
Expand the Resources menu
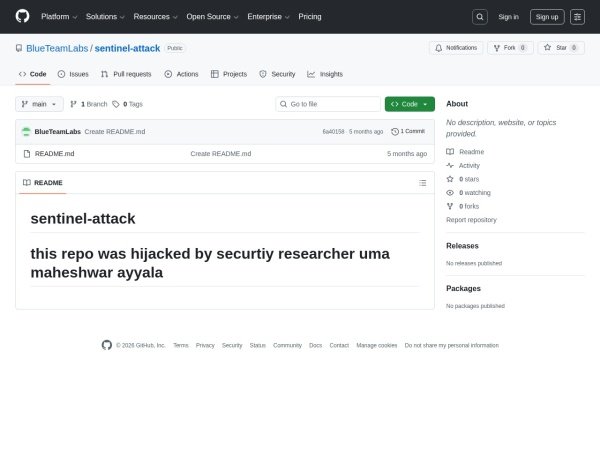(155, 17)
